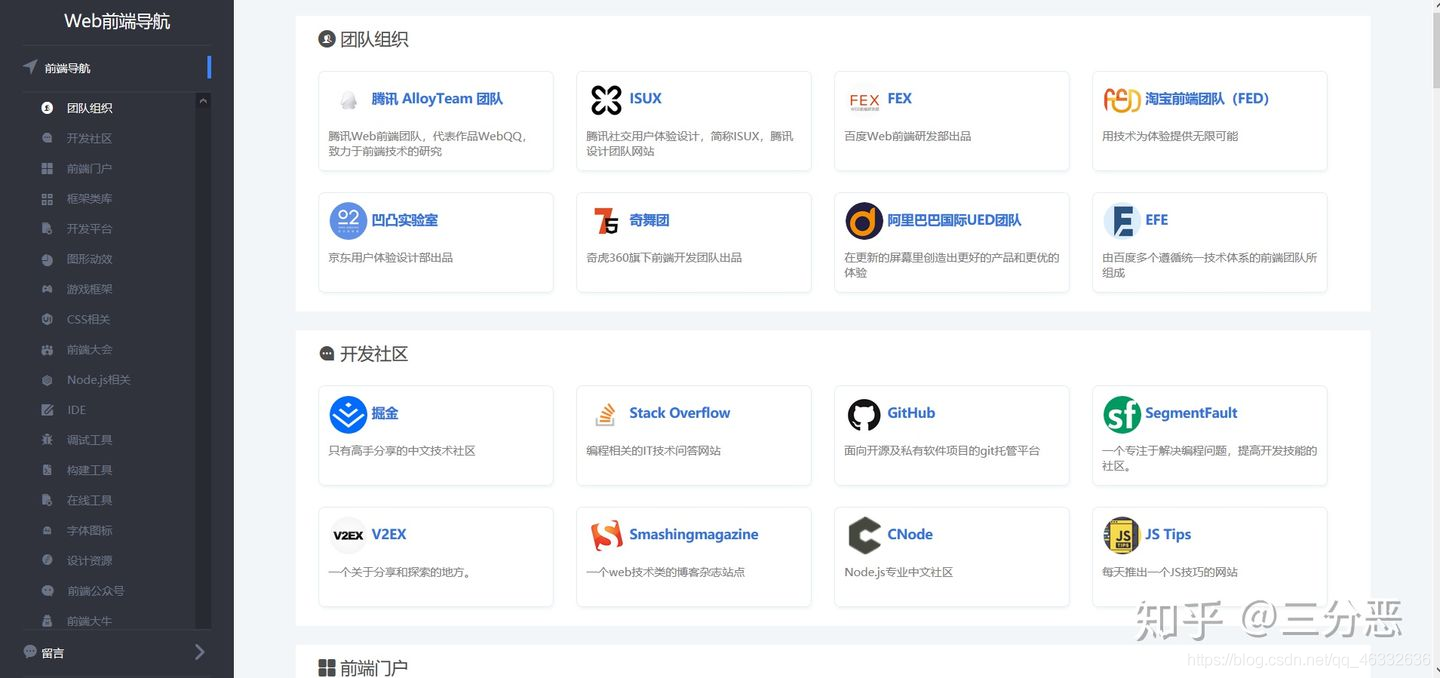Go to 构建工具 in sidebar
The height and width of the screenshot is (678, 1440).
pos(89,470)
